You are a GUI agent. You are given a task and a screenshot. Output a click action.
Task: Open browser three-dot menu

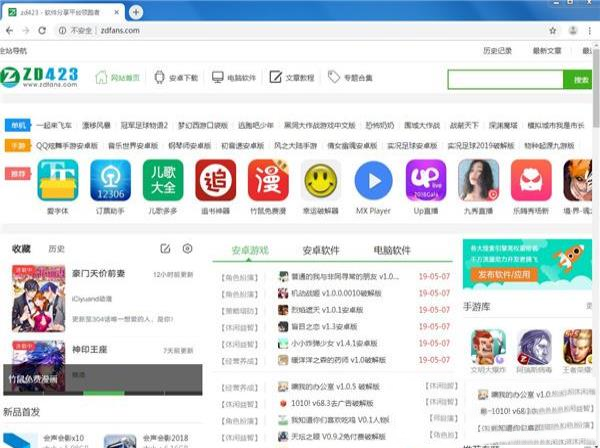tap(590, 31)
